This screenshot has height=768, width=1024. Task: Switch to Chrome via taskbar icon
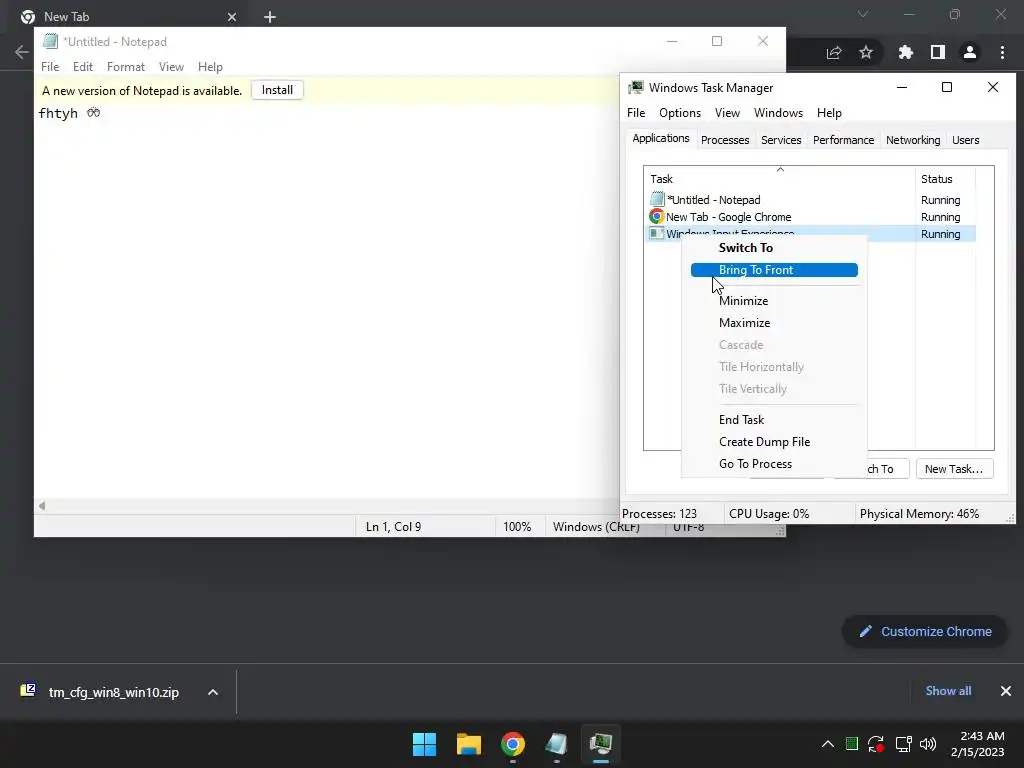pos(513,744)
